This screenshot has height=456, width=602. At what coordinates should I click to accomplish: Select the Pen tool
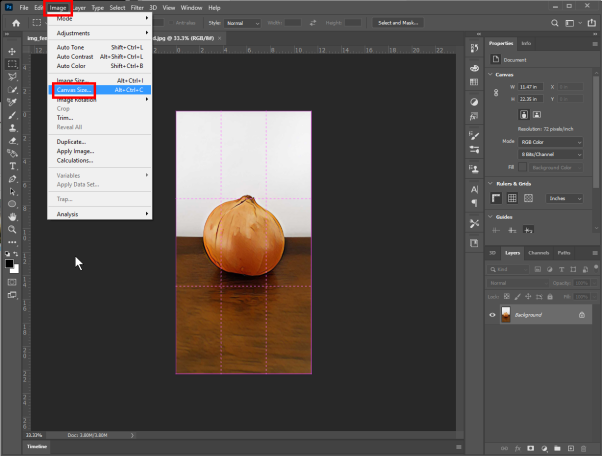pos(12,179)
